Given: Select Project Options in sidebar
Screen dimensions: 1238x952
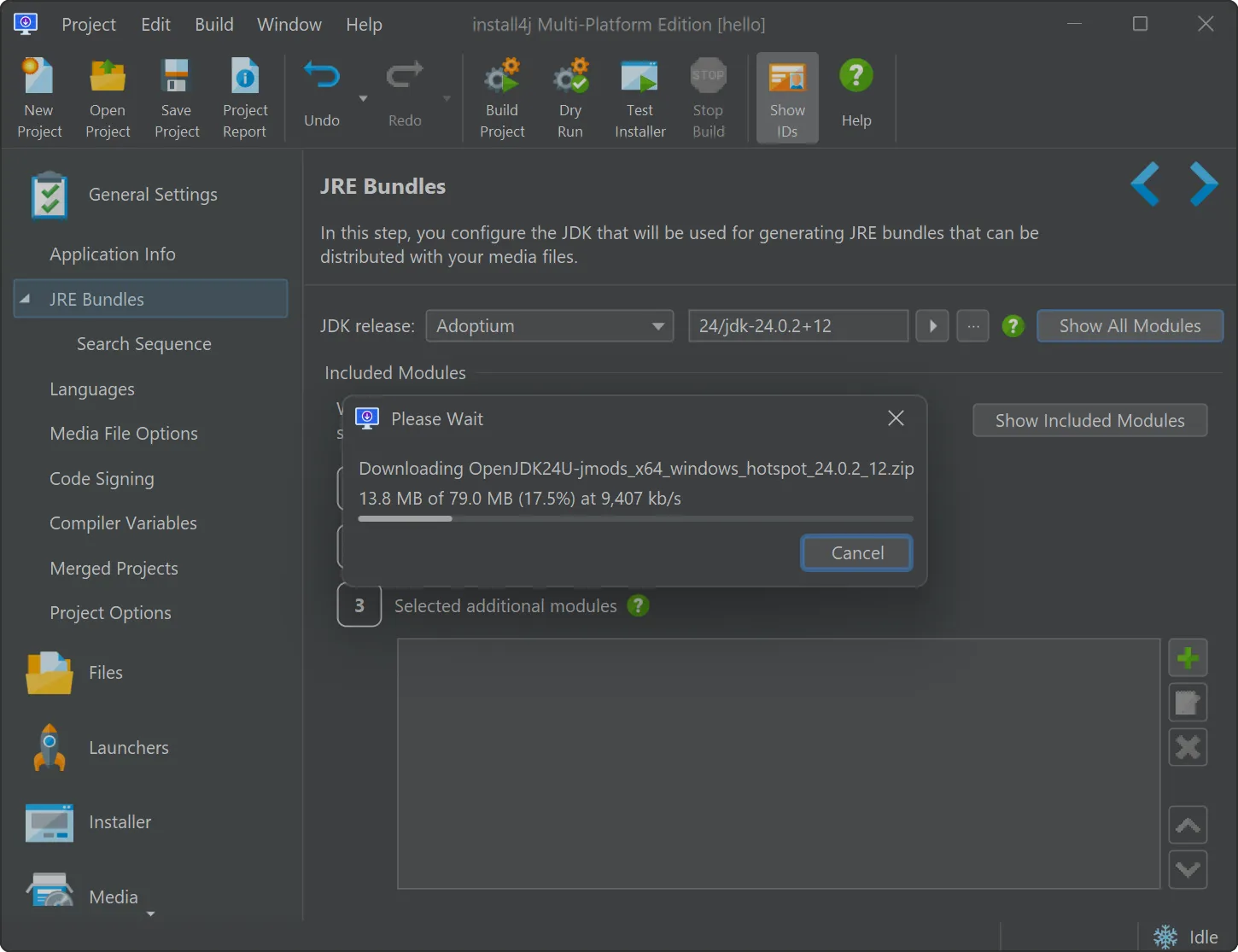Looking at the screenshot, I should coord(110,613).
